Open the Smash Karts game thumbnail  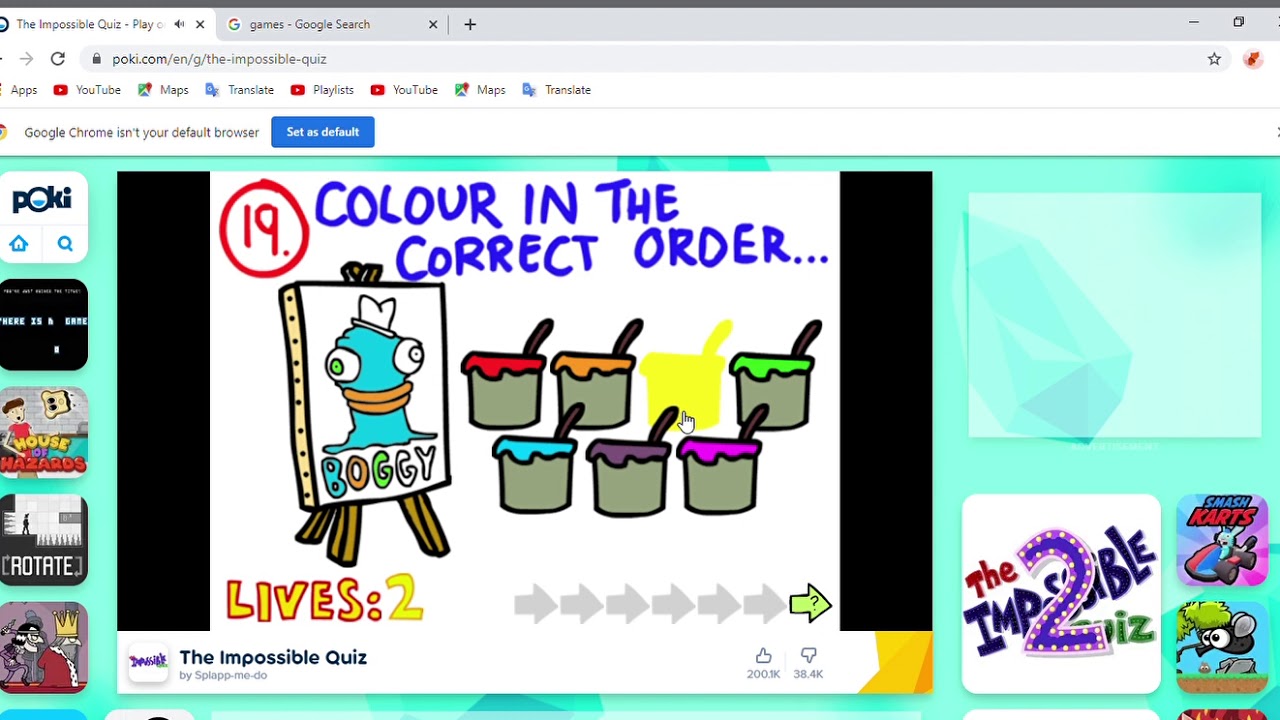point(1222,540)
